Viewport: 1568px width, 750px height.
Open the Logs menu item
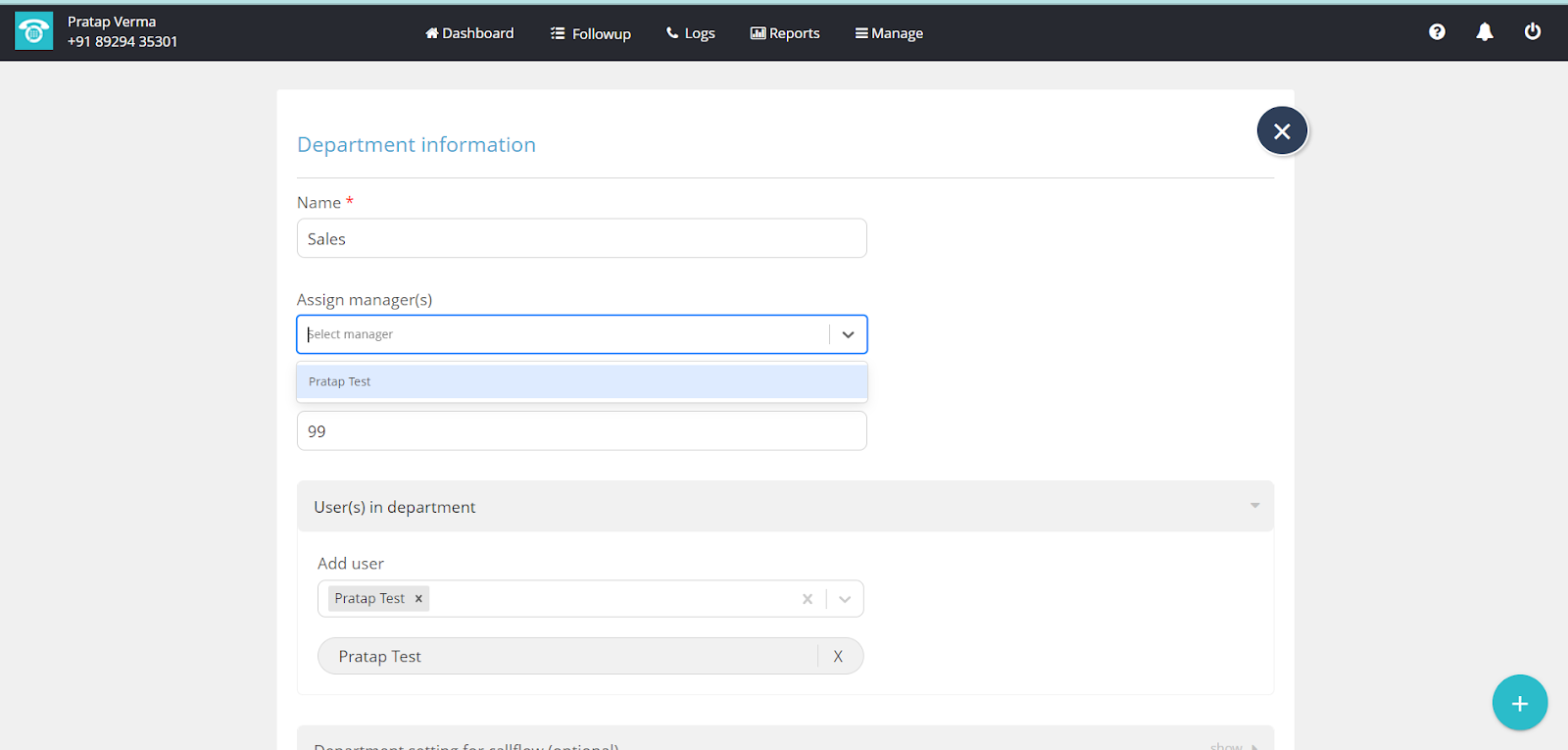(691, 33)
